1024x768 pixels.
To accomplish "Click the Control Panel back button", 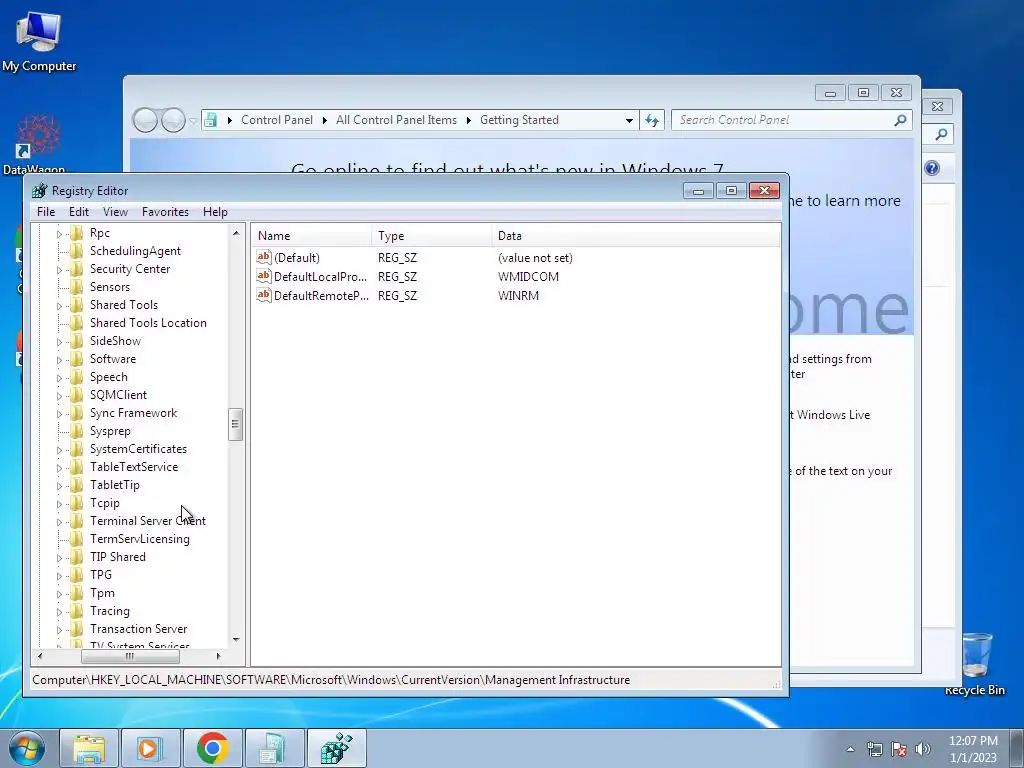I will pyautogui.click(x=145, y=120).
